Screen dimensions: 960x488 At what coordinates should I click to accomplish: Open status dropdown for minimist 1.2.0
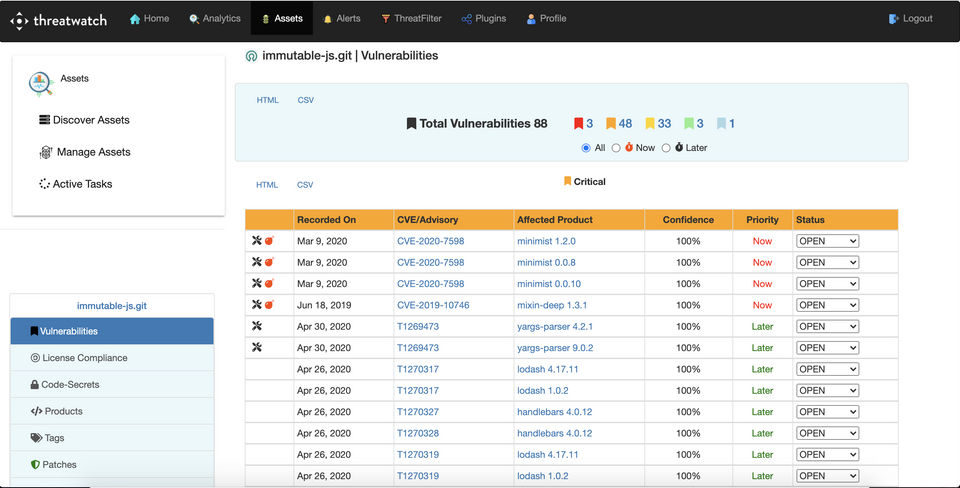(827, 241)
